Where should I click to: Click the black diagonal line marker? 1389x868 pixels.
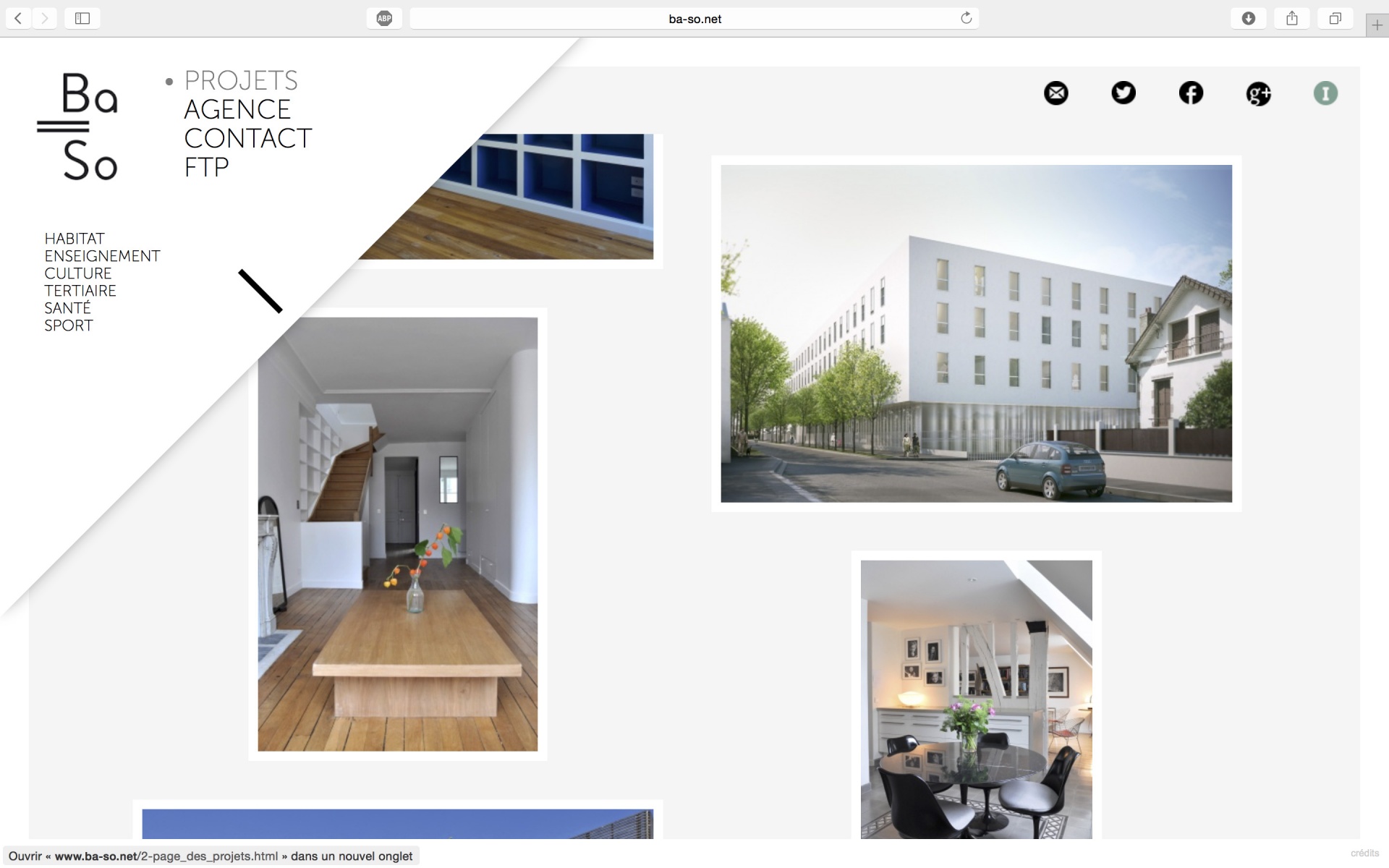click(260, 292)
